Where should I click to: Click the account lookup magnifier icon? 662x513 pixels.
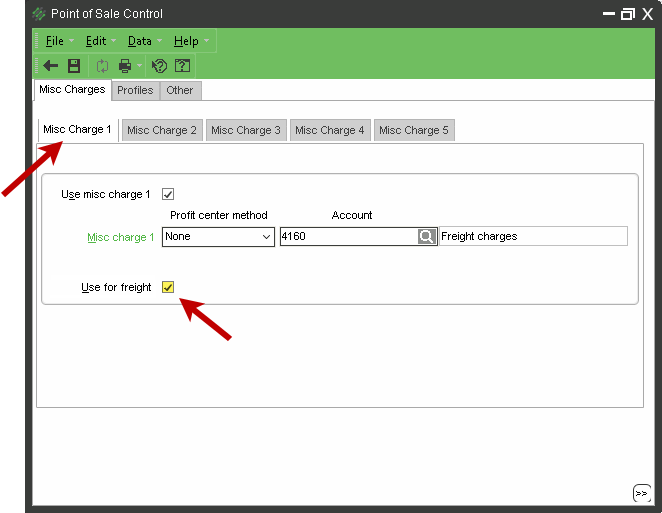[x=426, y=236]
